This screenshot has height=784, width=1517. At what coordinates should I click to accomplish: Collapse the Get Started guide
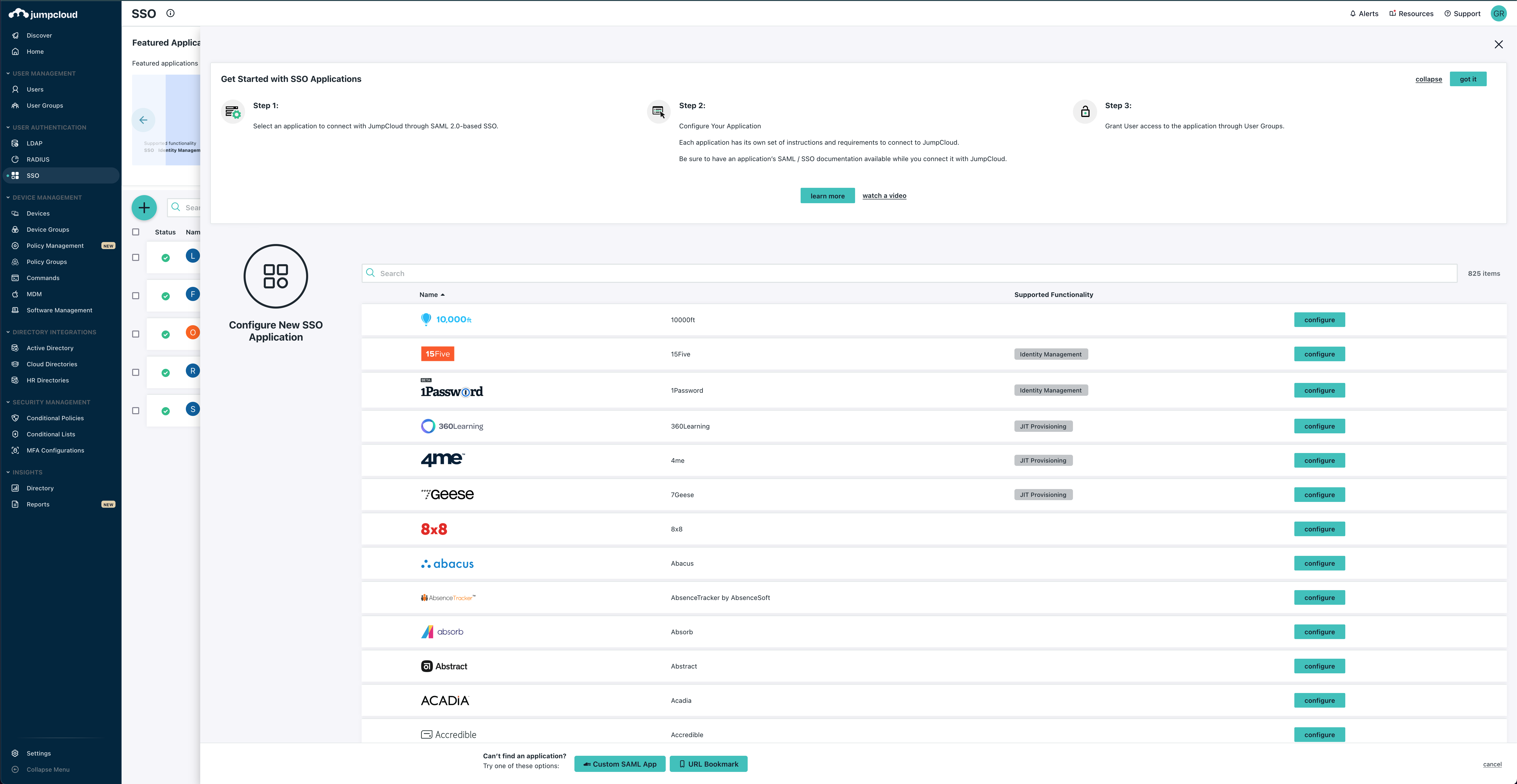pos(1429,79)
